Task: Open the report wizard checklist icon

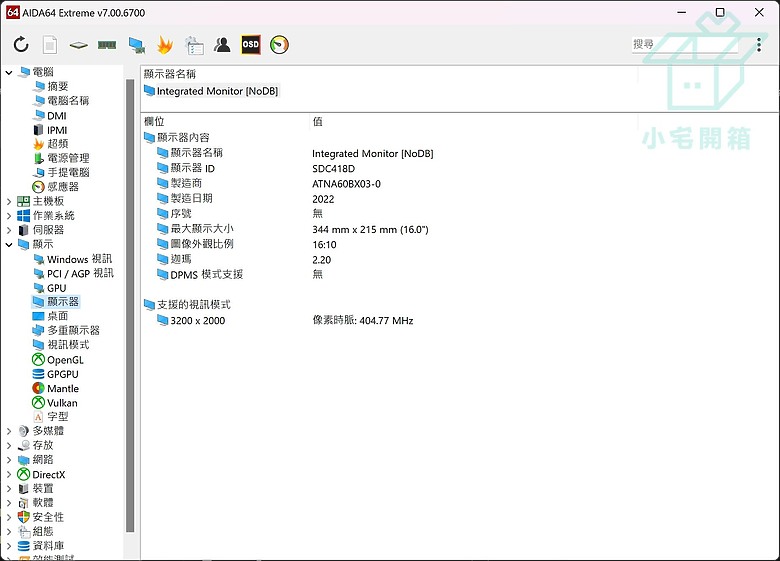Action: click(194, 45)
